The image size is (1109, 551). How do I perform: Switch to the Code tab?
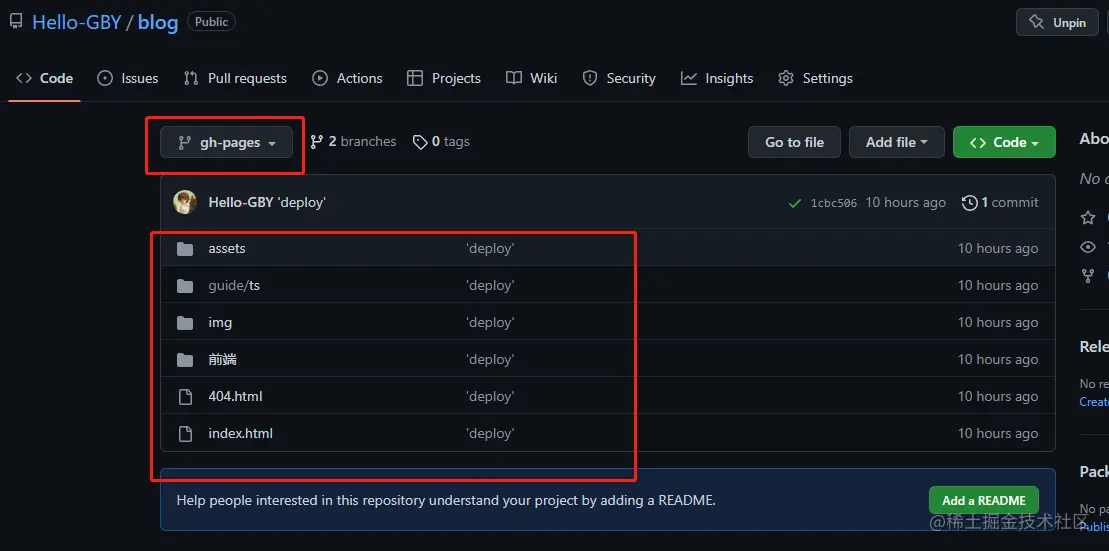[x=45, y=79]
